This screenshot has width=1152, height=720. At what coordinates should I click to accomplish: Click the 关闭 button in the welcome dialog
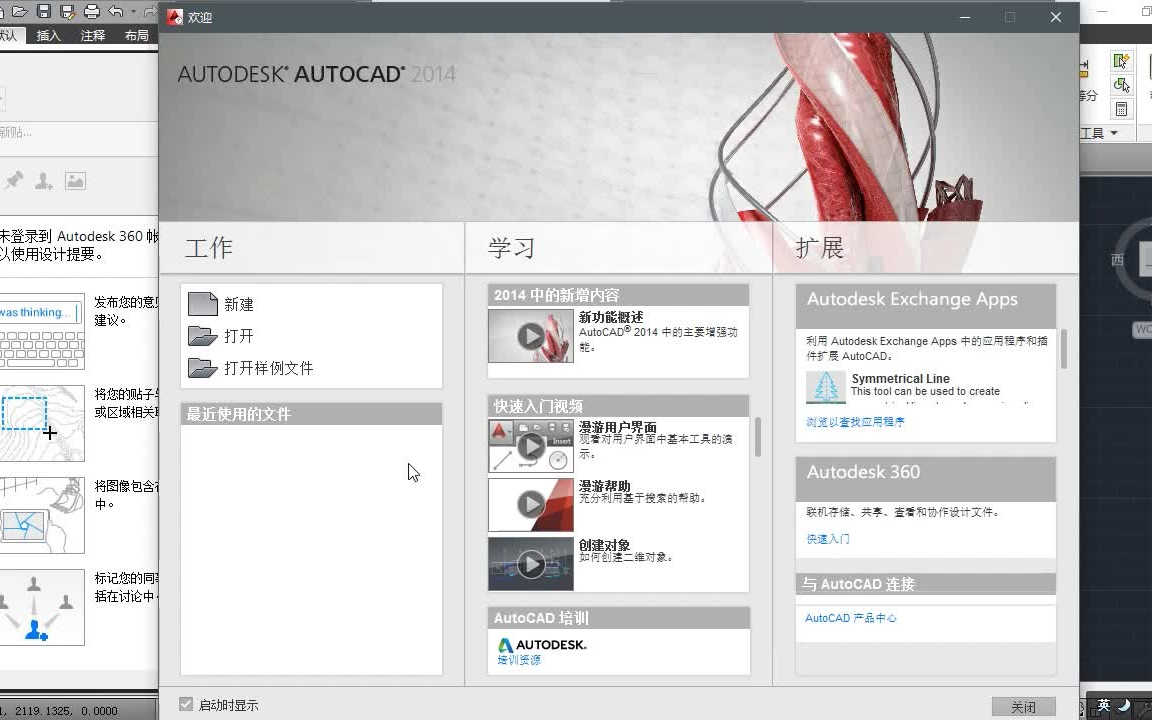(x=1023, y=707)
